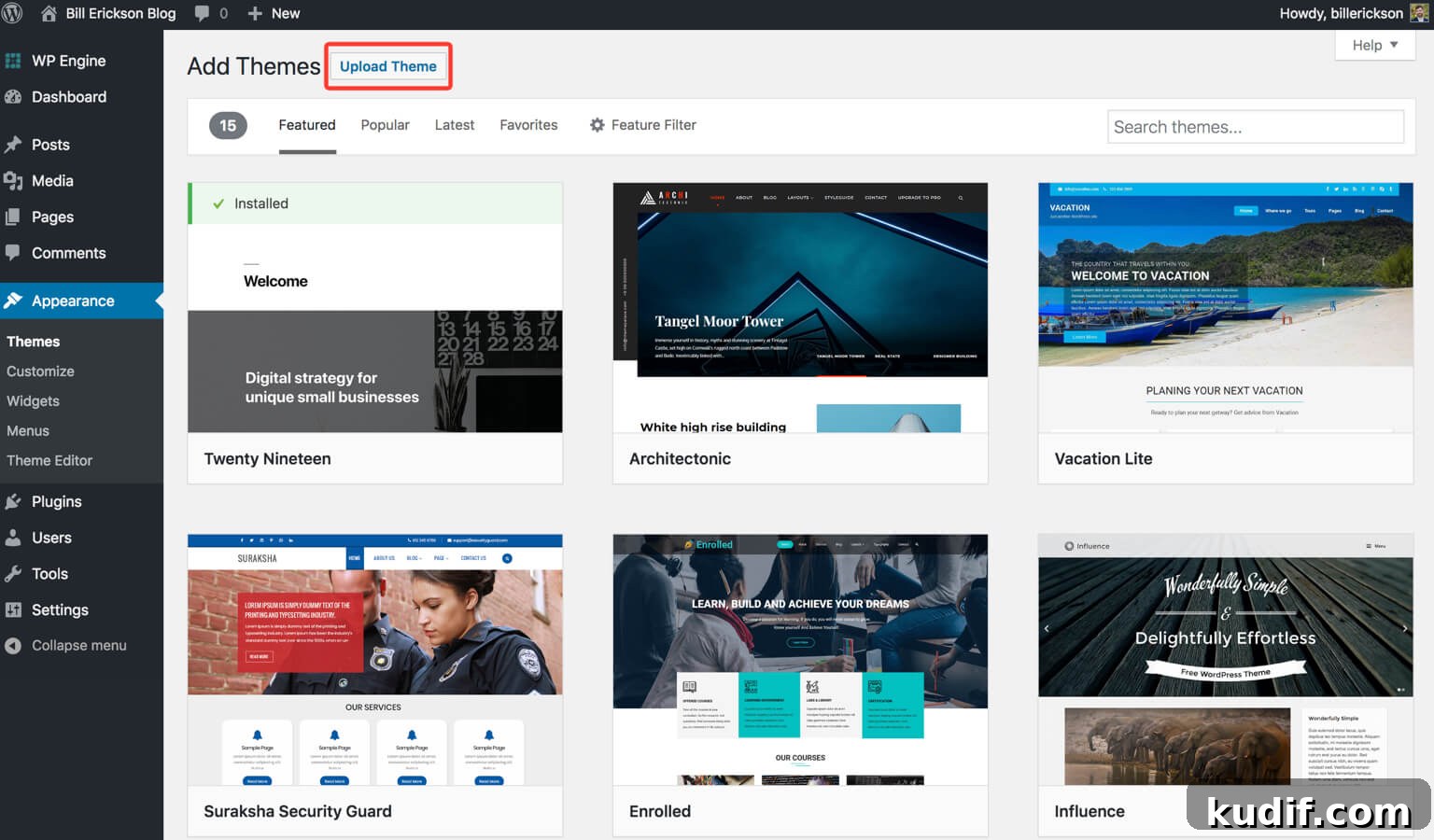Expand the Help dropdown

pos(1375,45)
